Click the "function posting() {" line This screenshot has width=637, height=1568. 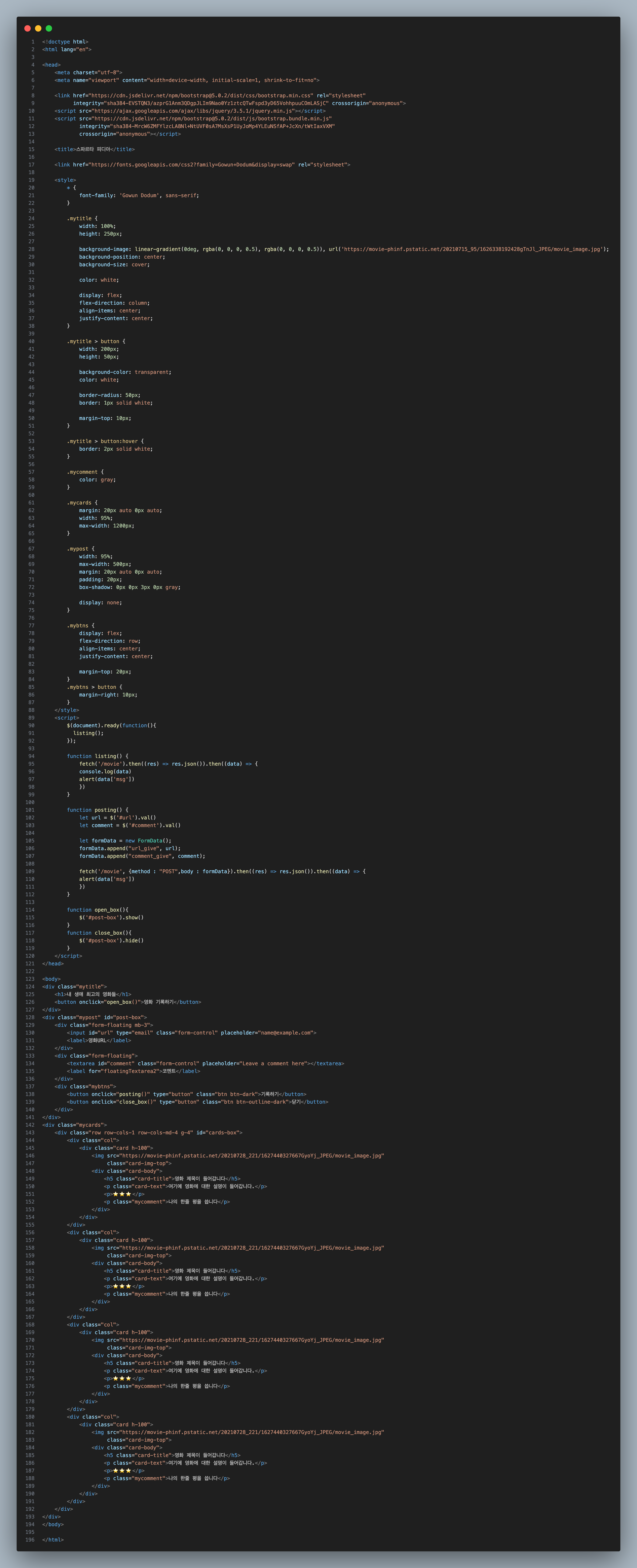point(97,810)
